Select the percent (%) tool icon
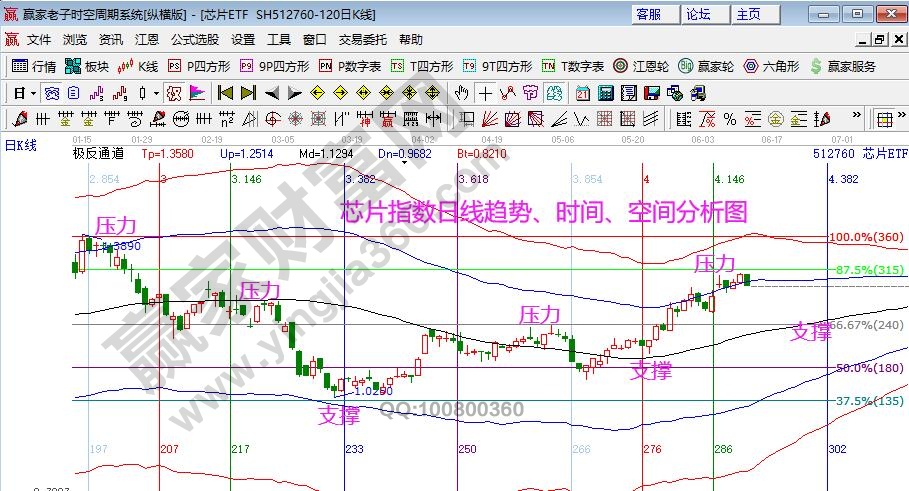Image resolution: width=909 pixels, height=491 pixels. point(729,119)
